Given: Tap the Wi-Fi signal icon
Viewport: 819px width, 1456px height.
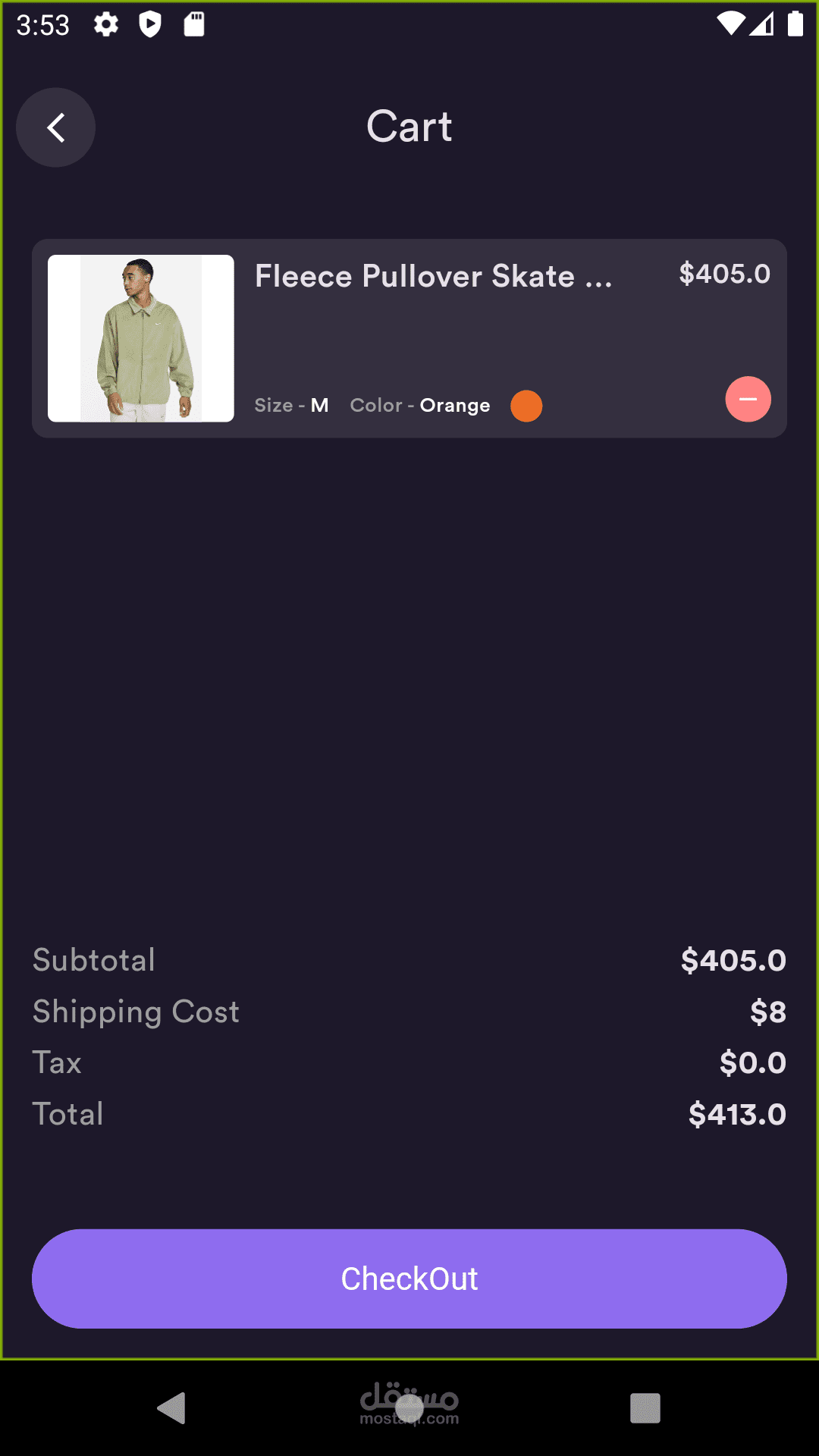Looking at the screenshot, I should pyautogui.click(x=731, y=24).
